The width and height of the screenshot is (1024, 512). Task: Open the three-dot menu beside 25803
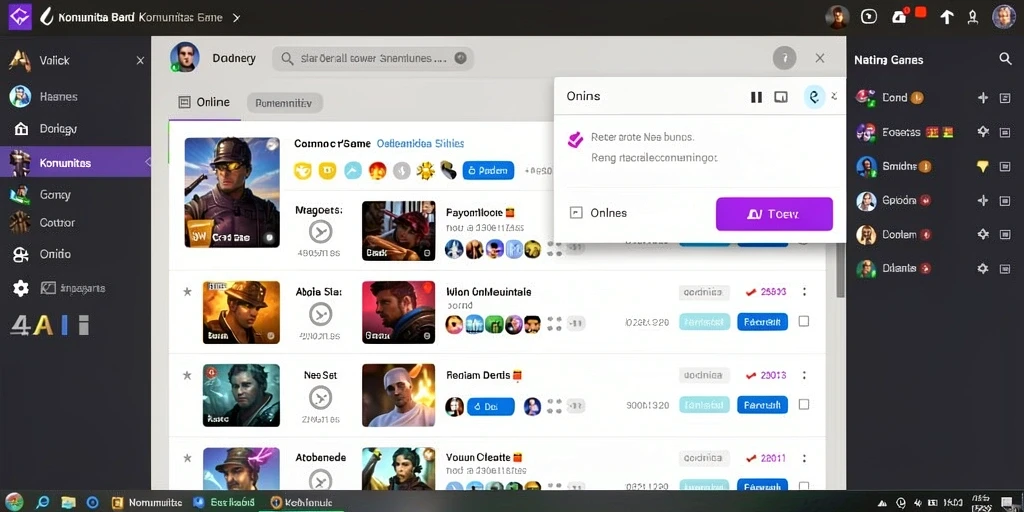tap(804, 292)
